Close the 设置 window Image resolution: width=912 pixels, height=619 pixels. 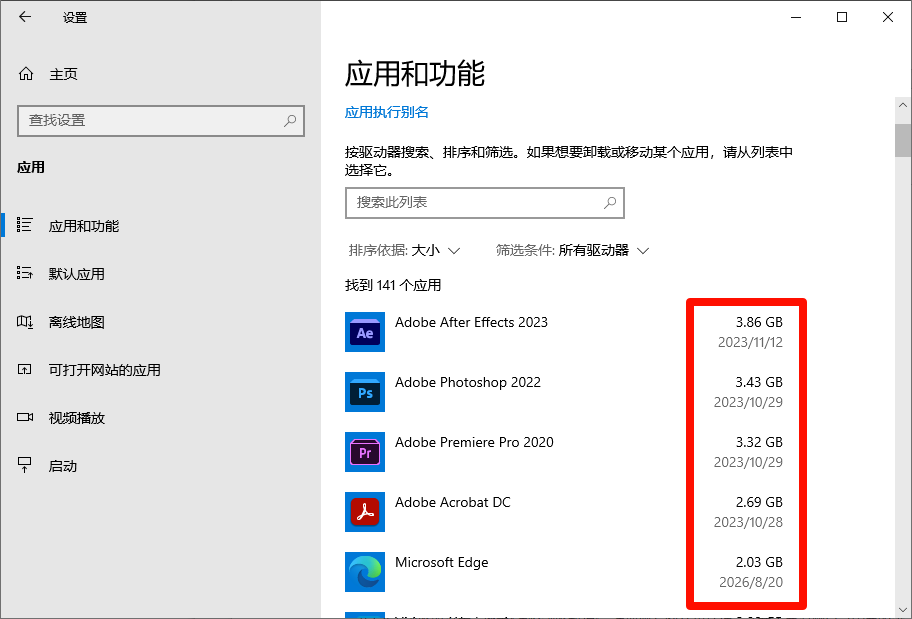pos(888,17)
